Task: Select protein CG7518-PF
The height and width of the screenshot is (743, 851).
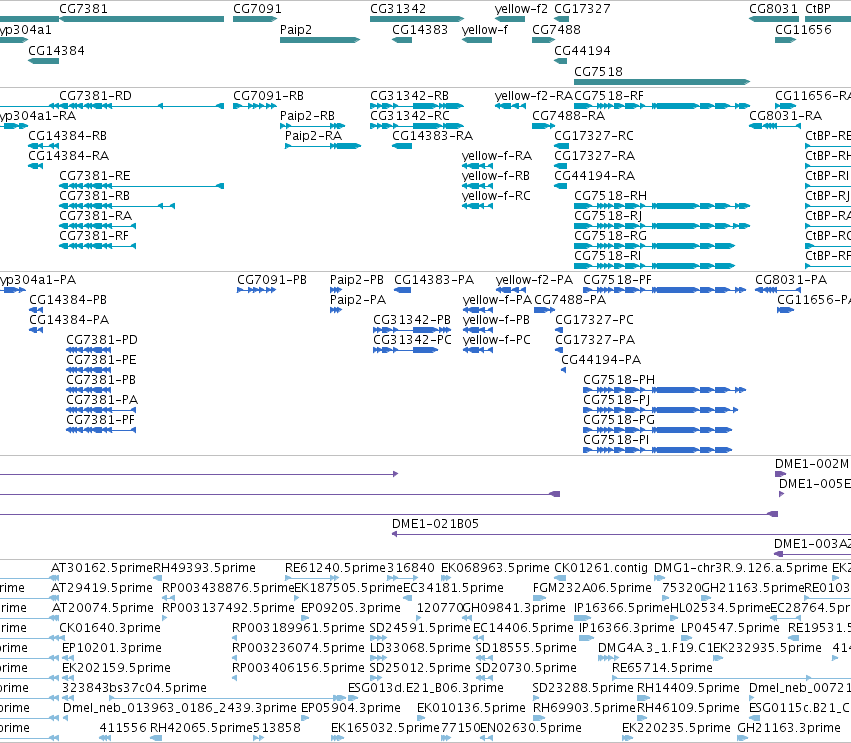Action: coord(618,280)
